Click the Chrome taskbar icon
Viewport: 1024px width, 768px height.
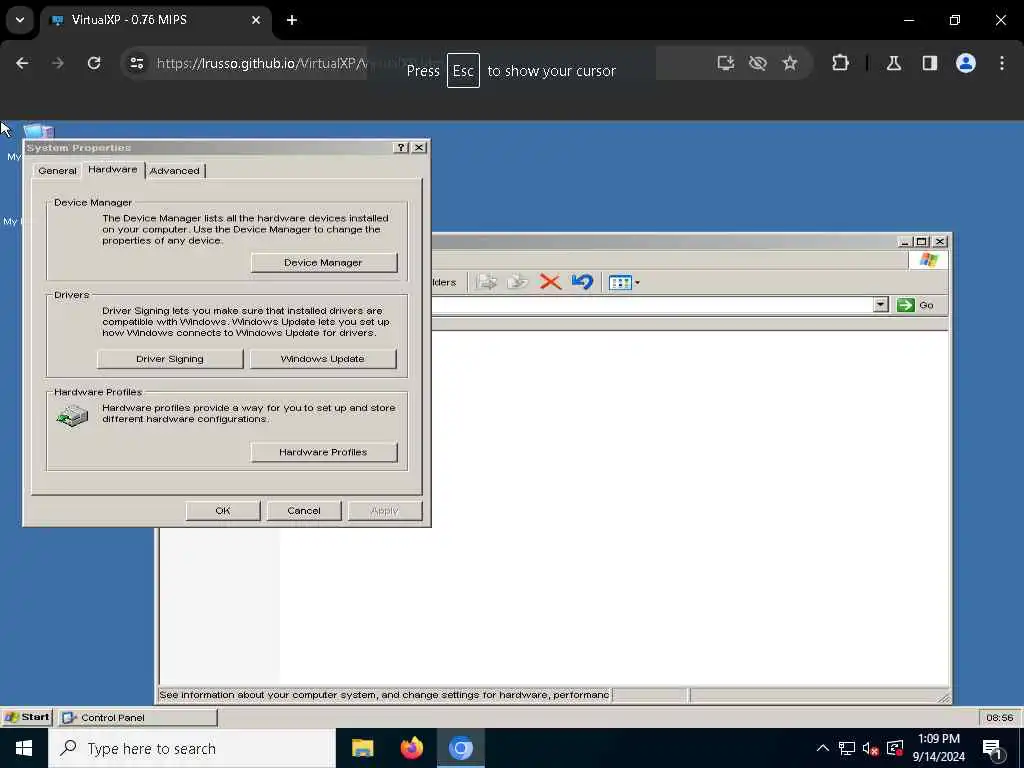point(460,748)
